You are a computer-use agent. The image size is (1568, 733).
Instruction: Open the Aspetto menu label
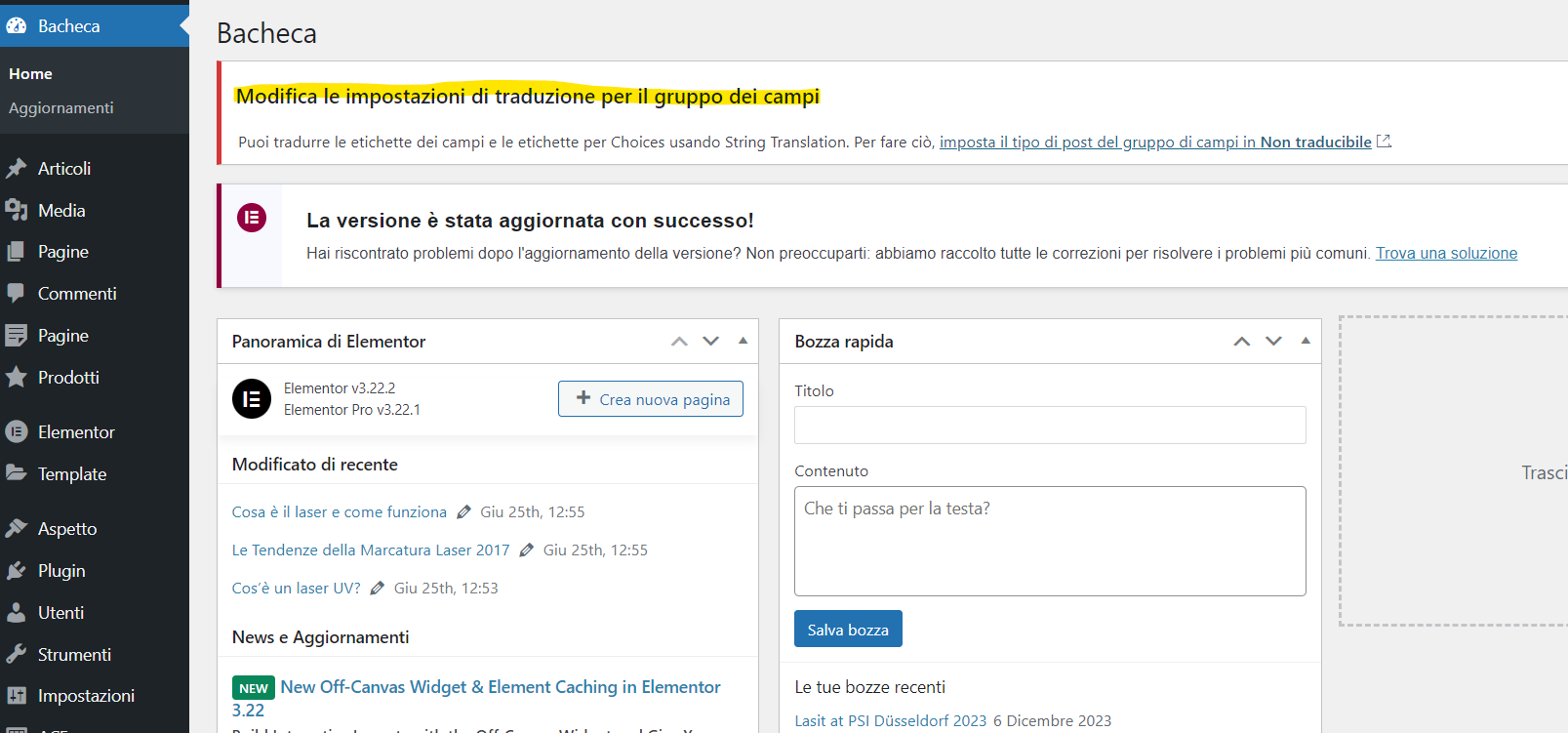click(67, 528)
